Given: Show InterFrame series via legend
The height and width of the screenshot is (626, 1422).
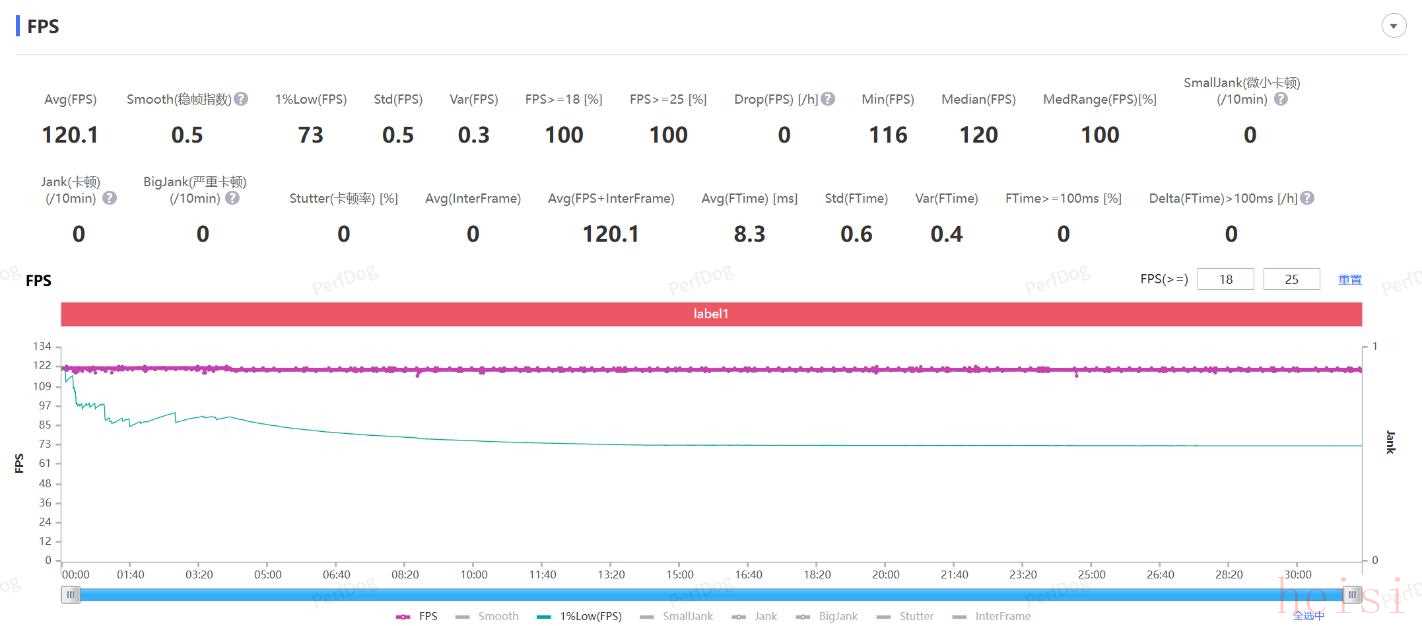Looking at the screenshot, I should click(991, 616).
